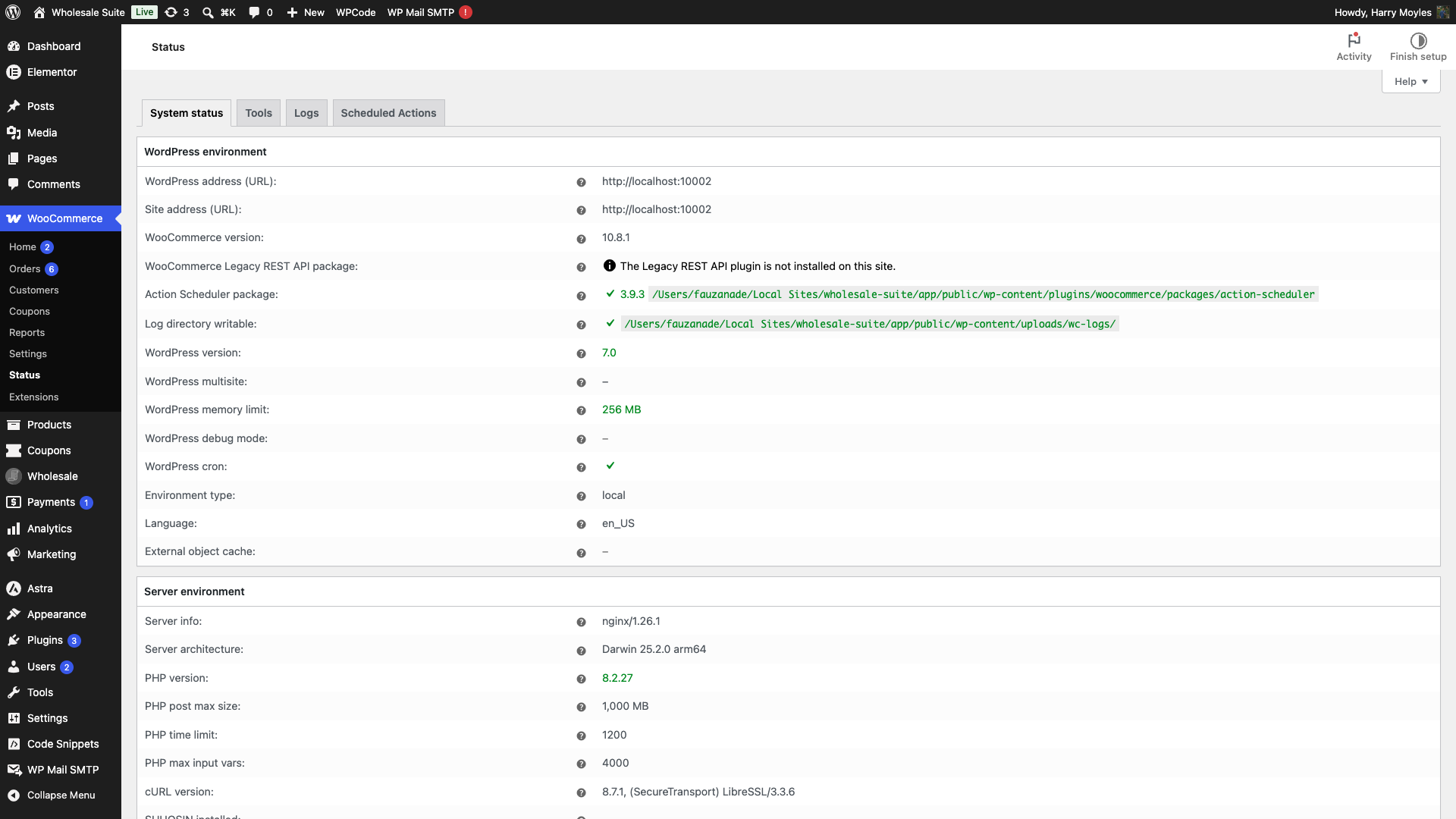Viewport: 1456px width, 819px height.
Task: Click help icon for Server info row
Action: 581,622
